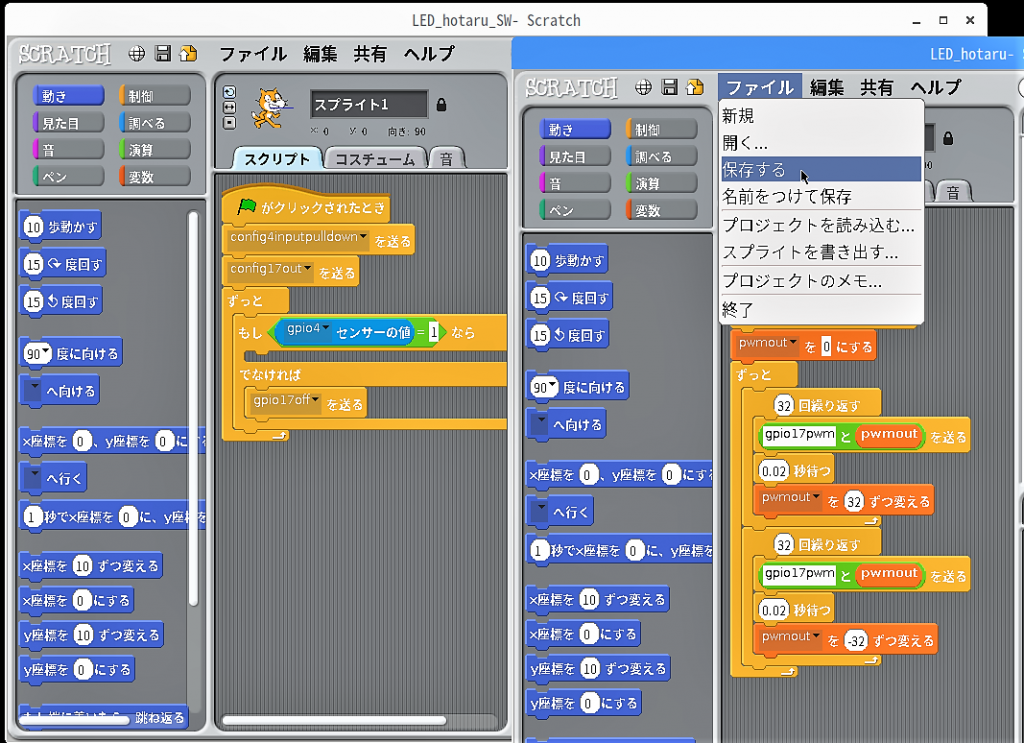Select the 調べる category in LED_hotaru_SW window
This screenshot has width=1024, height=743.
click(155, 123)
